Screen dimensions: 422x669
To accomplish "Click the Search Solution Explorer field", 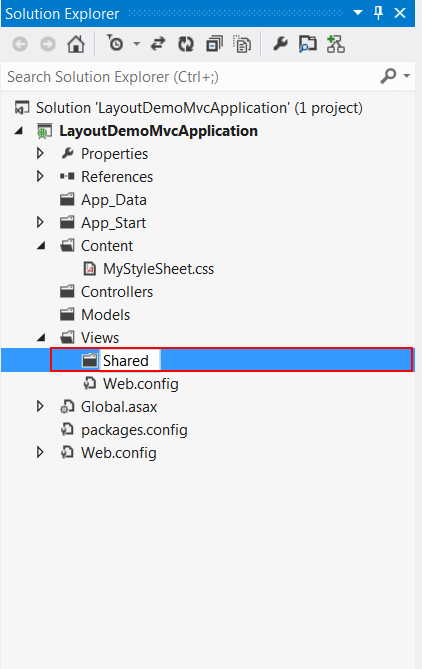I will point(192,77).
